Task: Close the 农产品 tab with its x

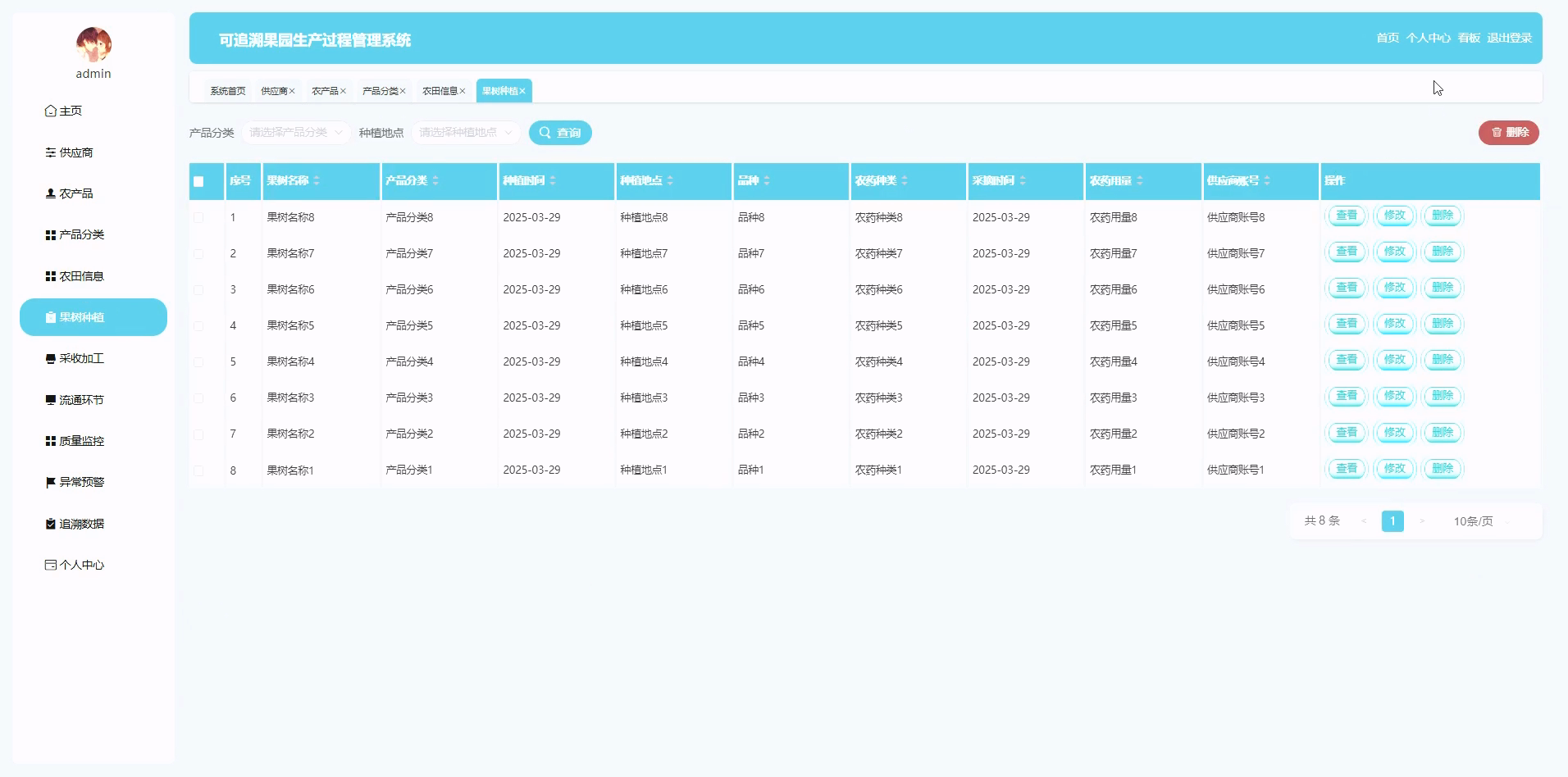Action: (343, 91)
